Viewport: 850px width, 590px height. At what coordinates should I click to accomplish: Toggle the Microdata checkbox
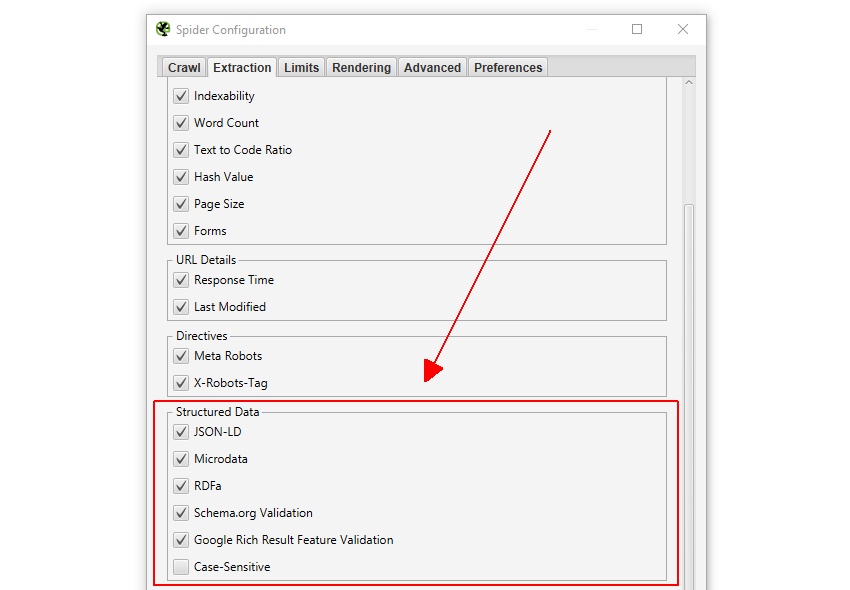point(181,459)
